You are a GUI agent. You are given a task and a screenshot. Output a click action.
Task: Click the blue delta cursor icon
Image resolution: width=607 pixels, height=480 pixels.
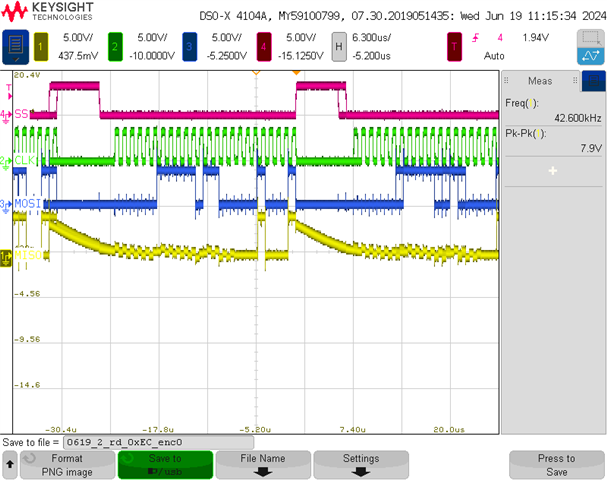(x=591, y=56)
